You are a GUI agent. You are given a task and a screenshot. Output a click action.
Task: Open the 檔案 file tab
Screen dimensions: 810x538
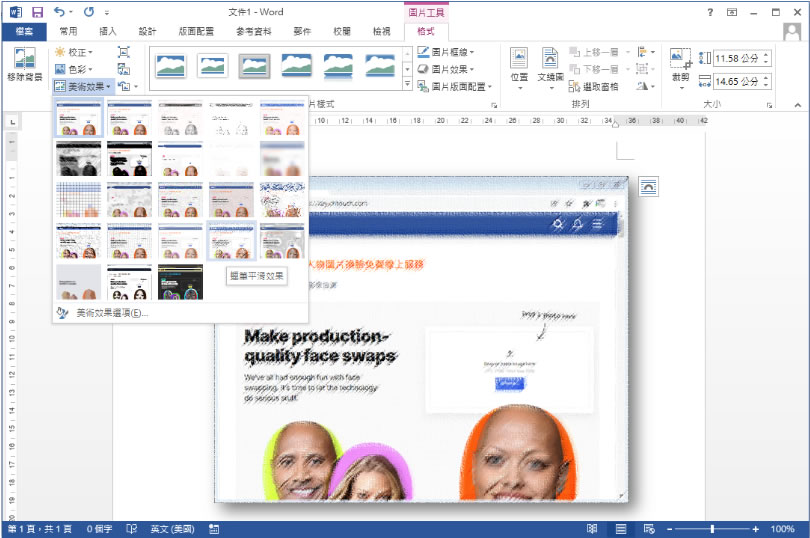[x=24, y=32]
